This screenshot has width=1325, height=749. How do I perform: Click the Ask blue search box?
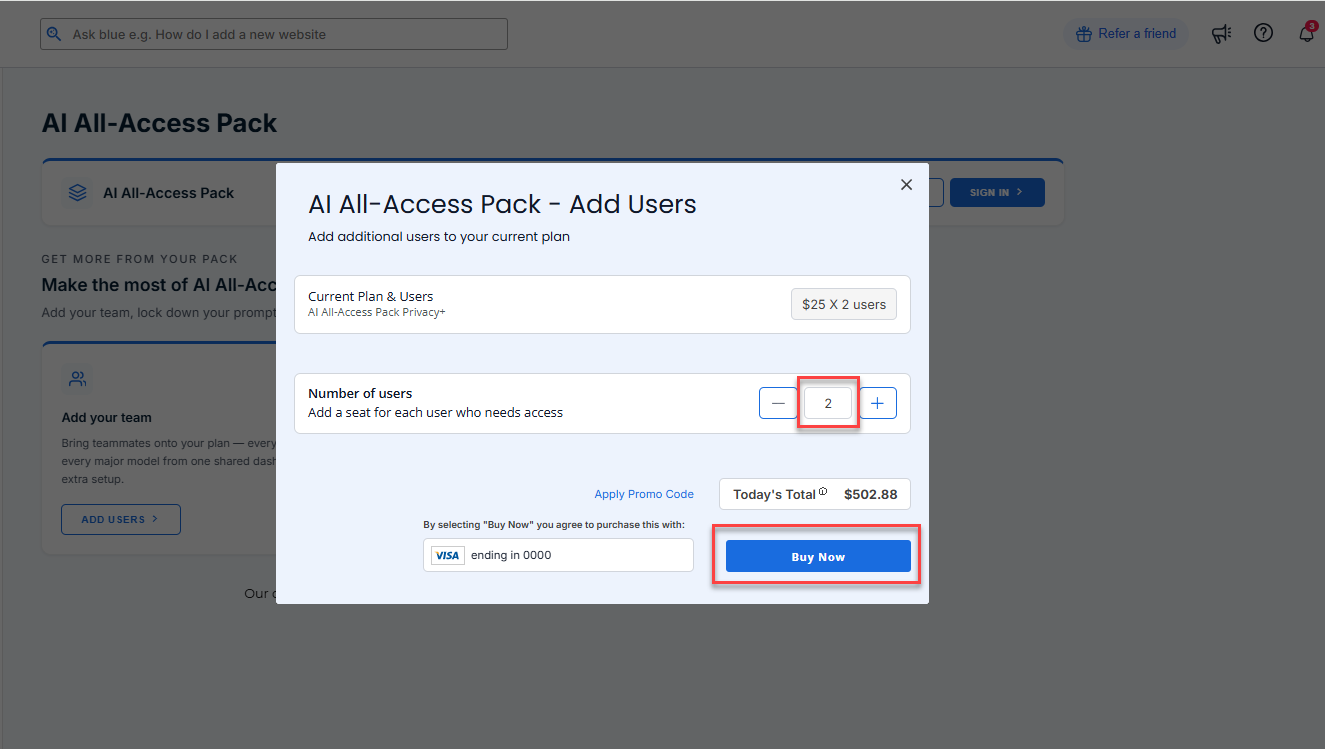coord(274,34)
